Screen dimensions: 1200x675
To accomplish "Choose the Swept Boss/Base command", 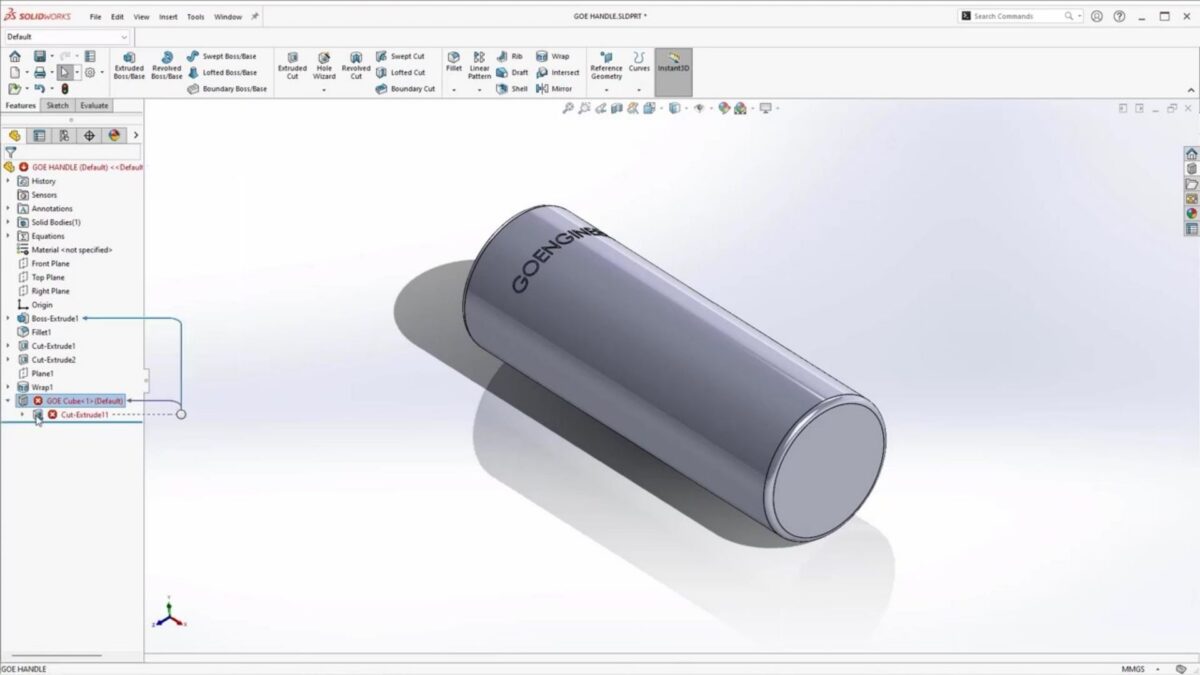I will (x=221, y=57).
